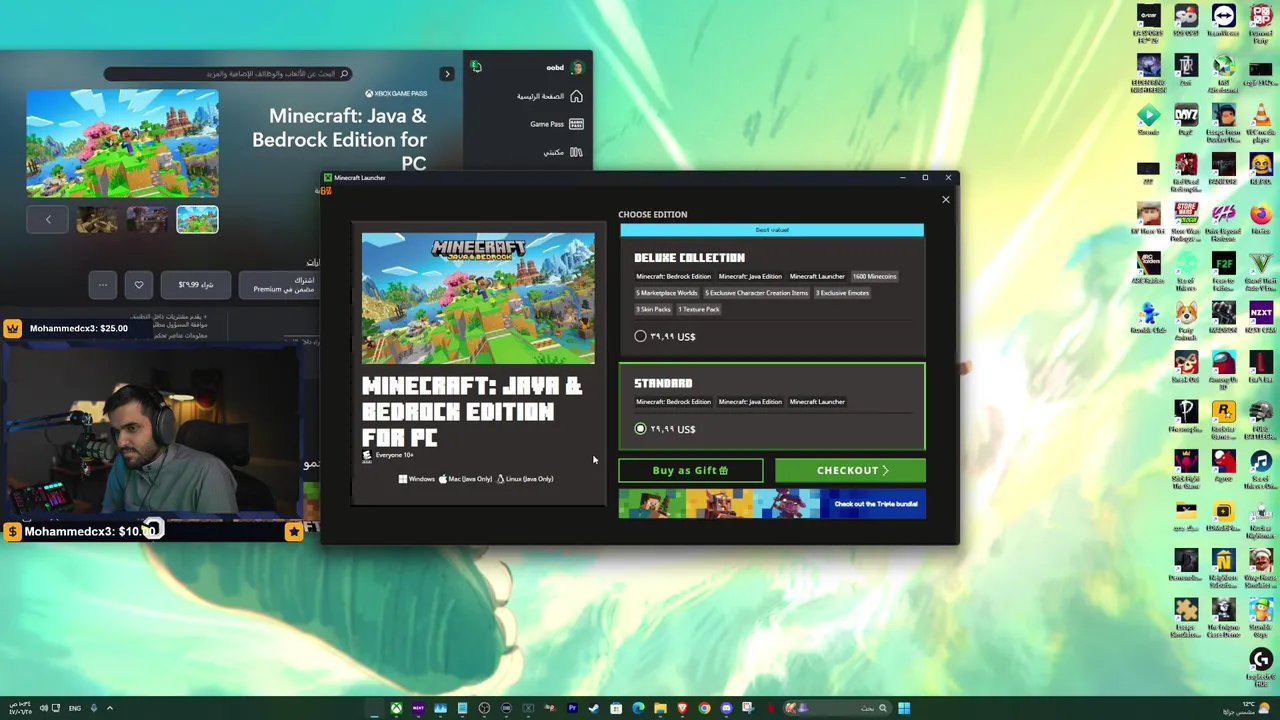This screenshot has height=720, width=1280.
Task: Click the $29.99 buy button in Xbox app
Action: (x=195, y=285)
